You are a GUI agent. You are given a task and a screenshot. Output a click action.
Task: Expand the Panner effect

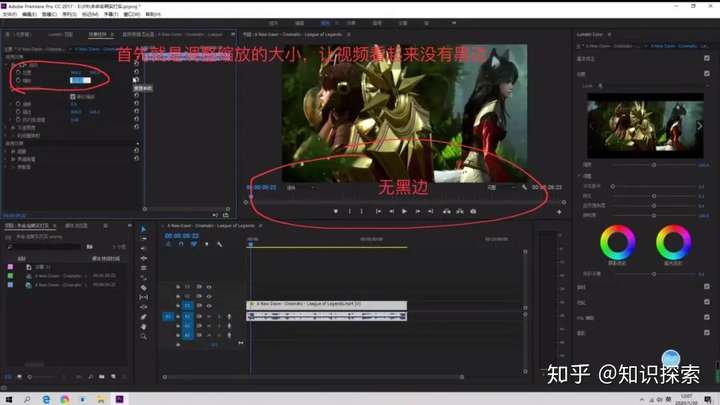6,167
